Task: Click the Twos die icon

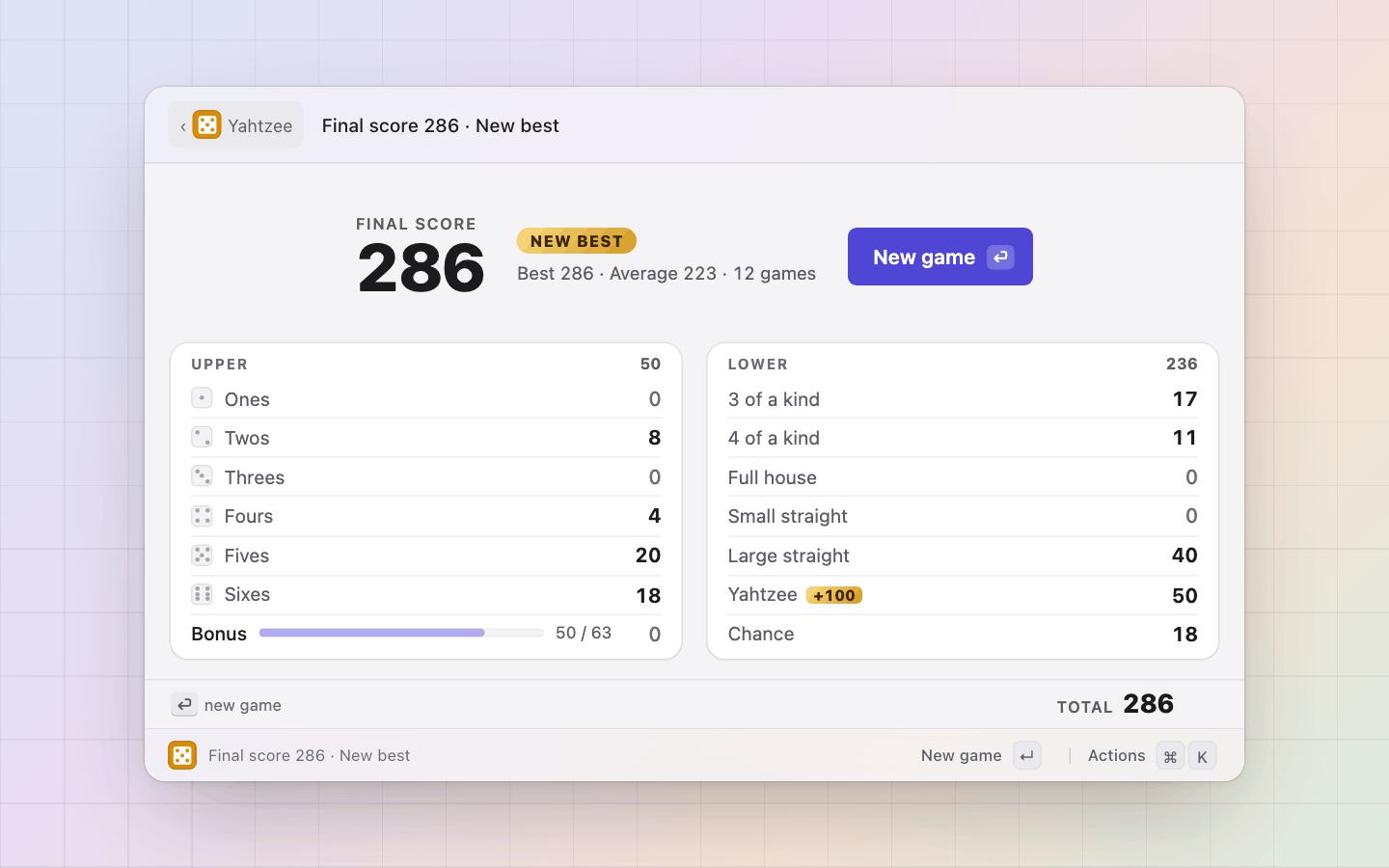Action: pos(202,437)
